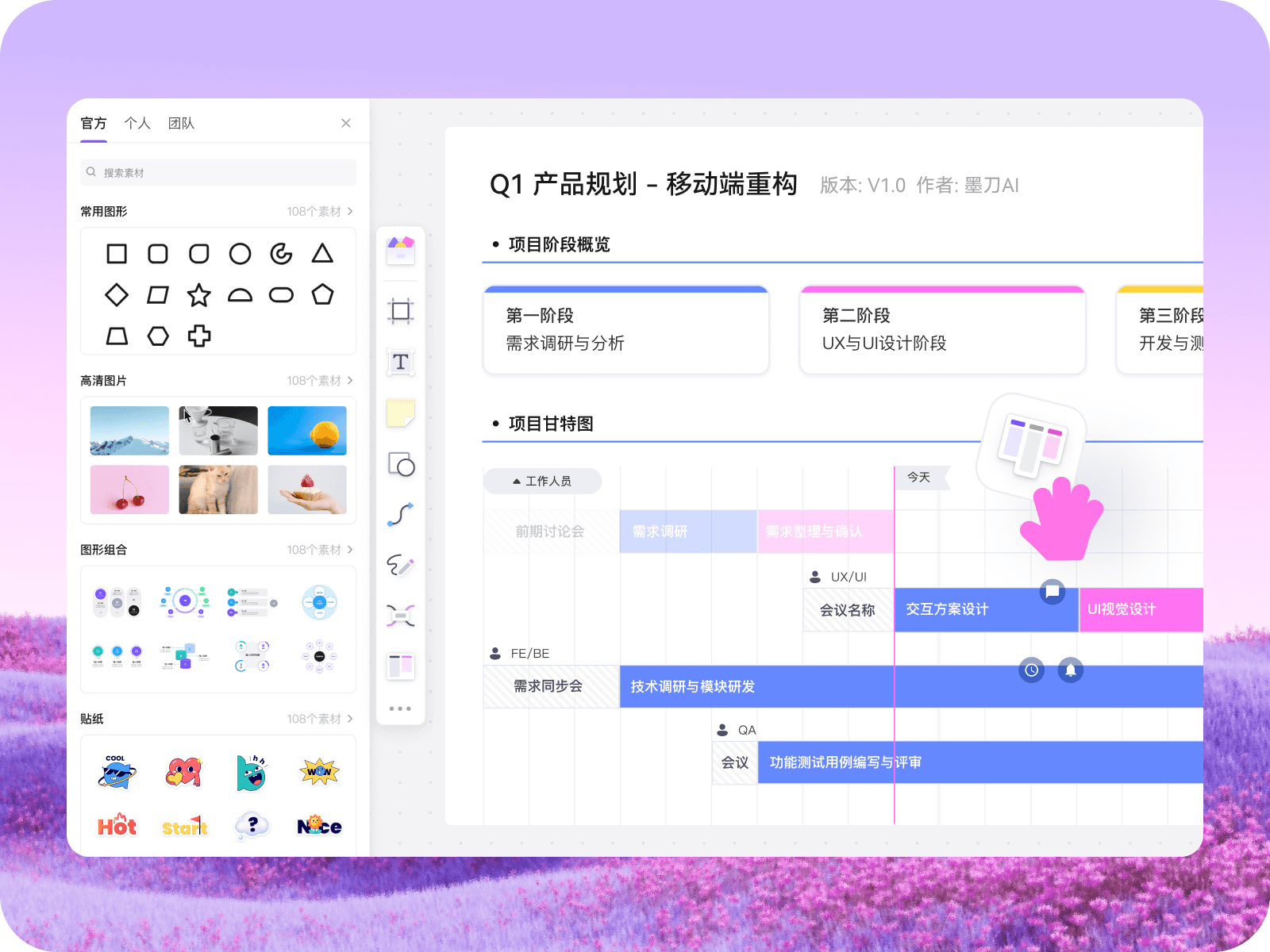Select the connector line tool
Image resolution: width=1270 pixels, height=952 pixels.
coord(401,515)
